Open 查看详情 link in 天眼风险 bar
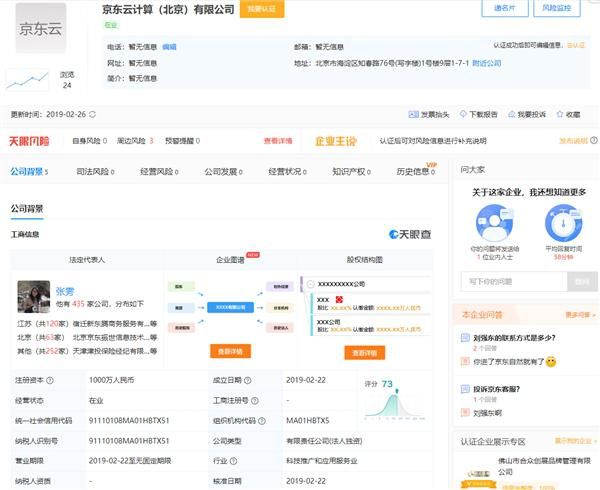 pos(277,141)
